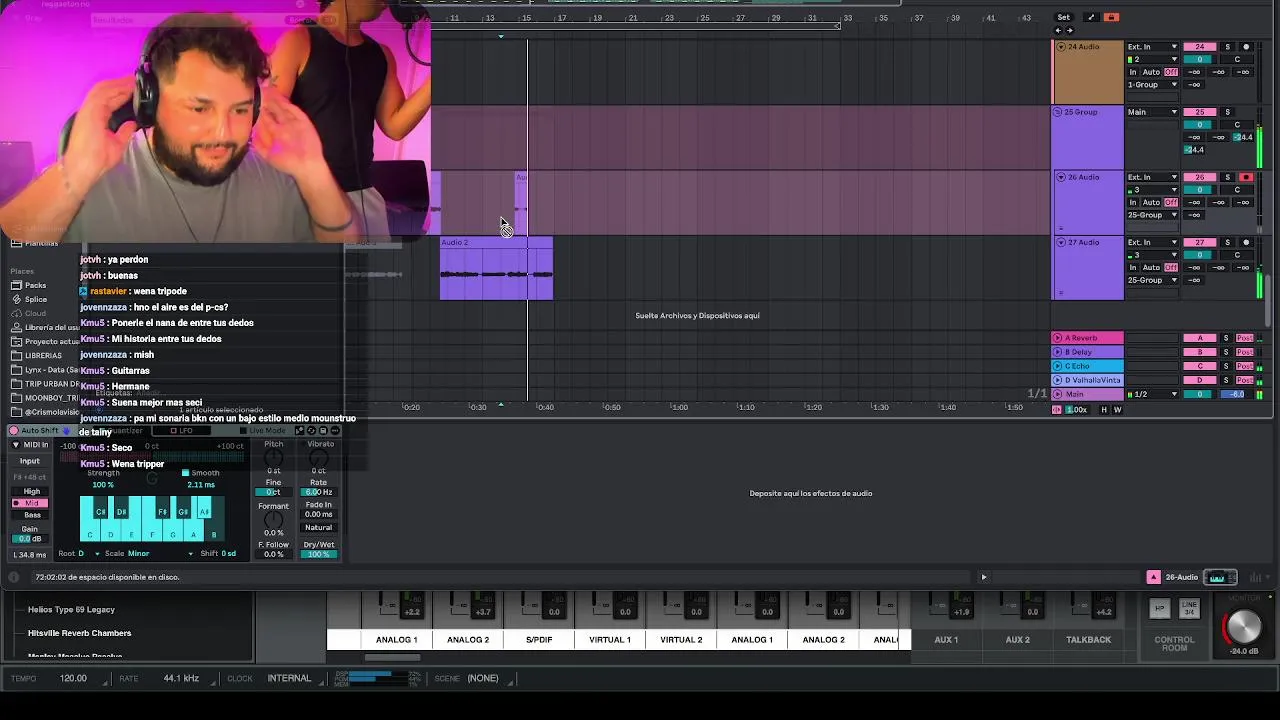Screen dimensions: 1280x720
Task: Disarm the red record button on 26 Audio
Action: coord(1246,177)
